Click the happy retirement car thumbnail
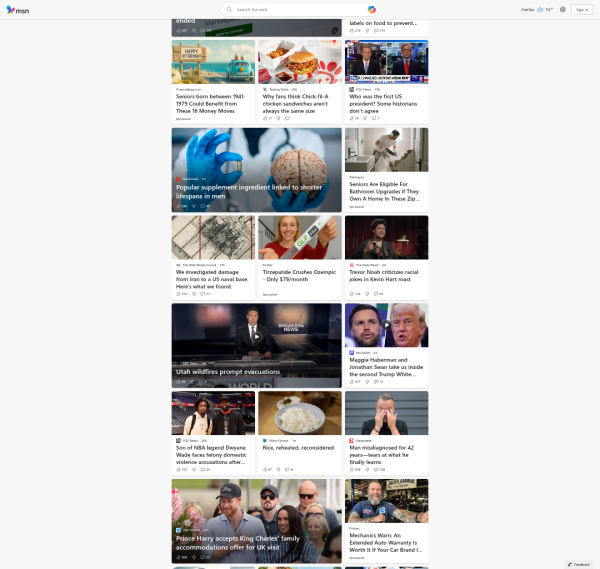This screenshot has width=600, height=569. (x=213, y=62)
